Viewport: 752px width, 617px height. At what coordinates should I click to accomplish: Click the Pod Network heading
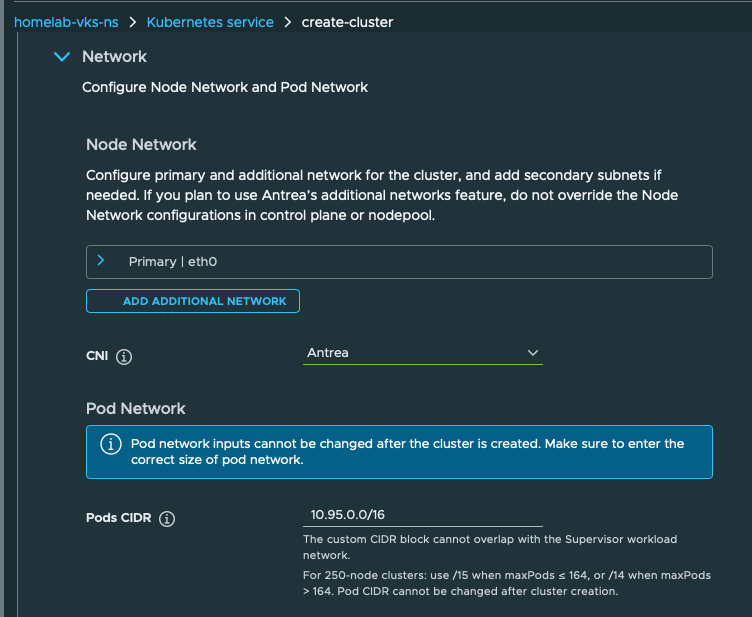pos(136,408)
